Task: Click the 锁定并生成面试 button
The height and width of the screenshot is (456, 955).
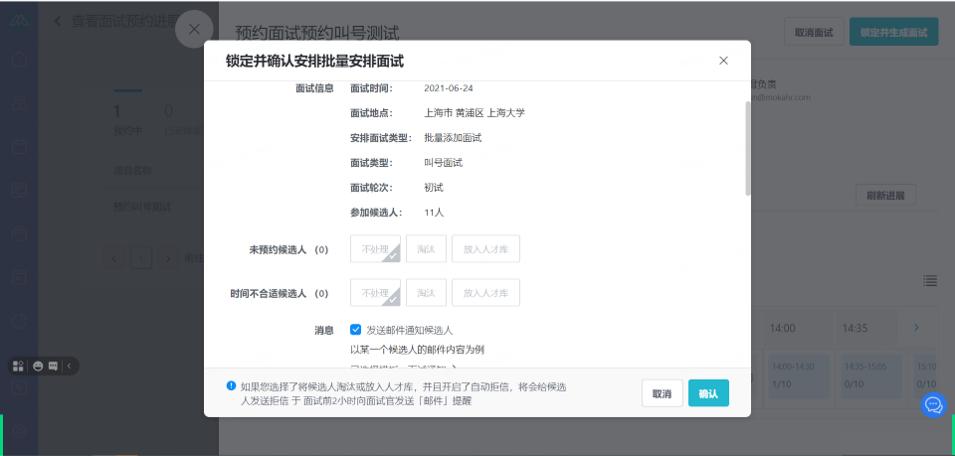Action: coord(893,32)
